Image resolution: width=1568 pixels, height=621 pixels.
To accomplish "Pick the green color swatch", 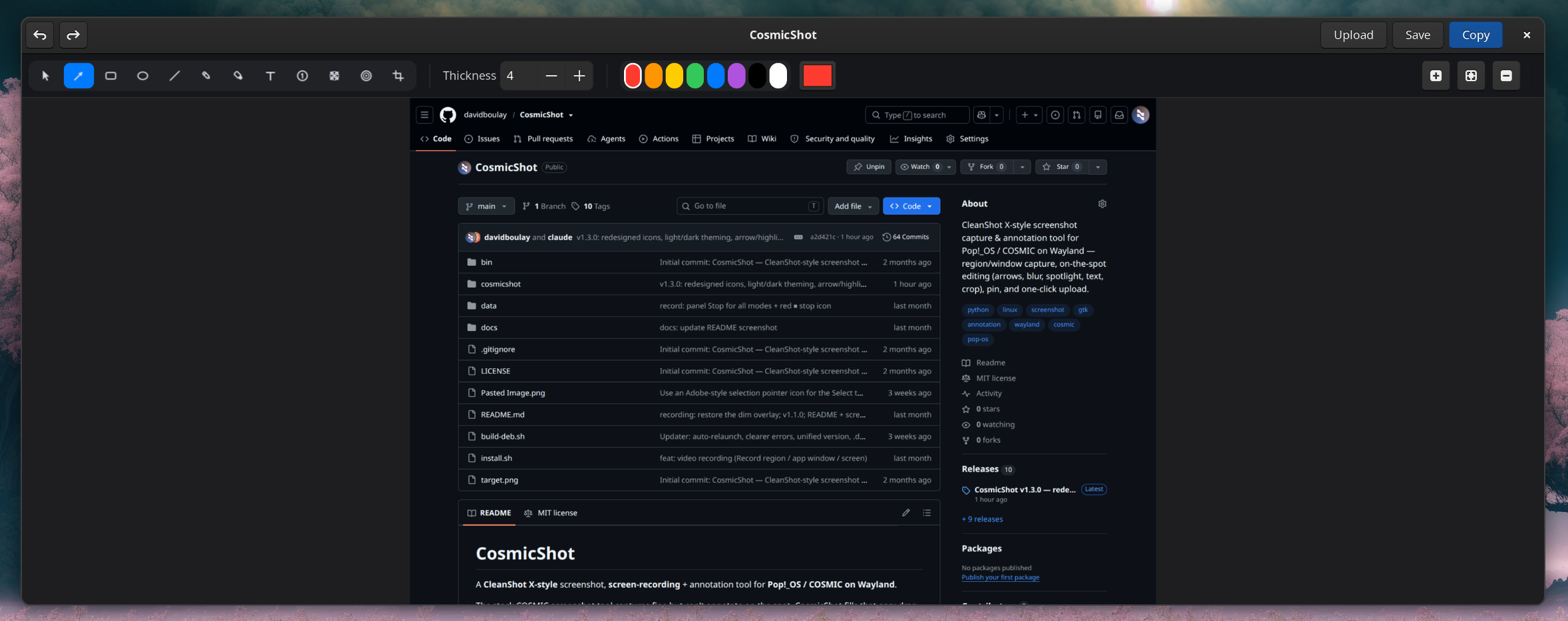I will tap(695, 76).
